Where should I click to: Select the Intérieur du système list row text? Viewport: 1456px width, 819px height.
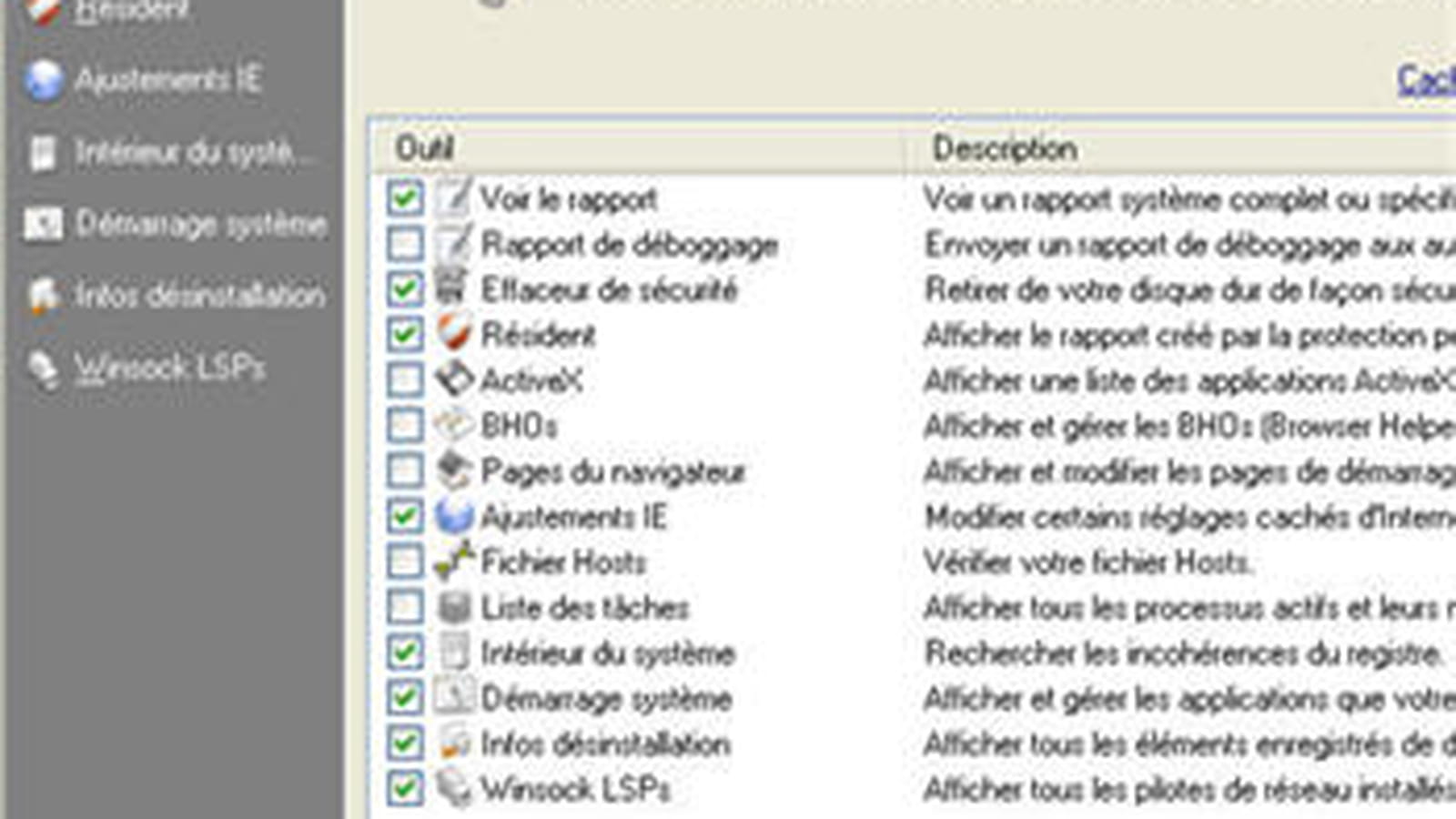pos(607,652)
